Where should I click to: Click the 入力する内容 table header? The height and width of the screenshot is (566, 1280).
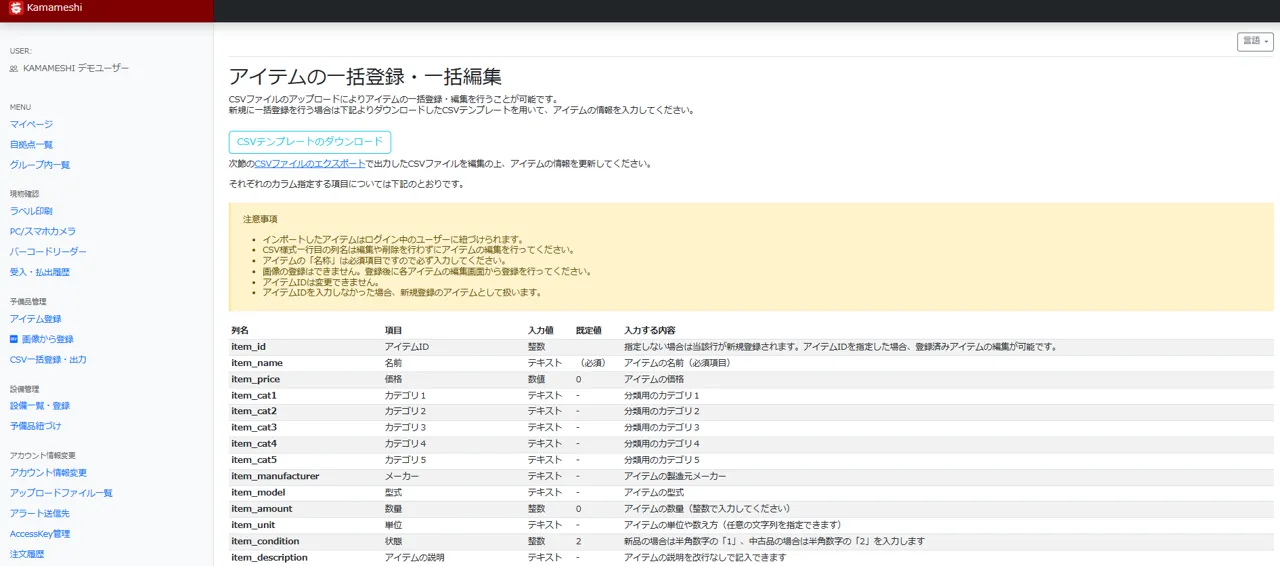click(x=650, y=330)
